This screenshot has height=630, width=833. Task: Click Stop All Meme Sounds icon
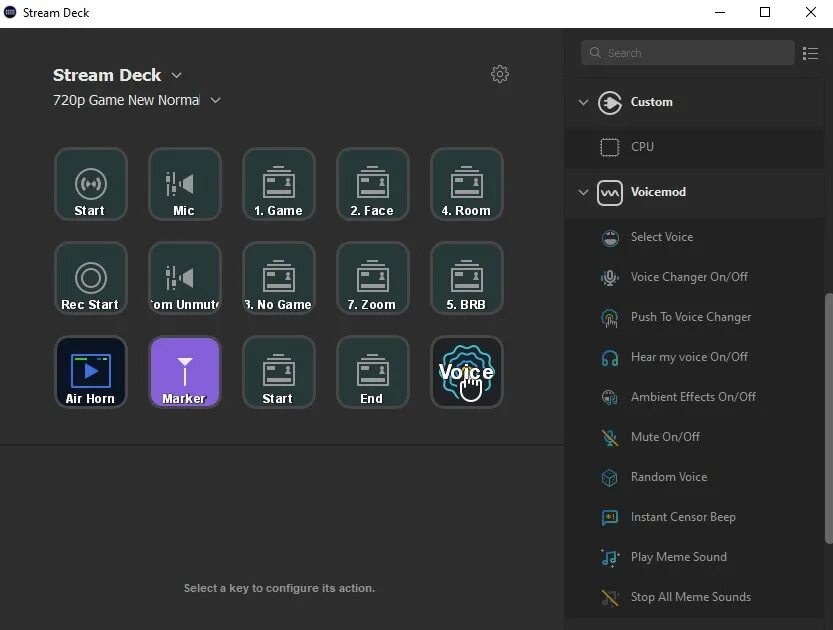(610, 598)
